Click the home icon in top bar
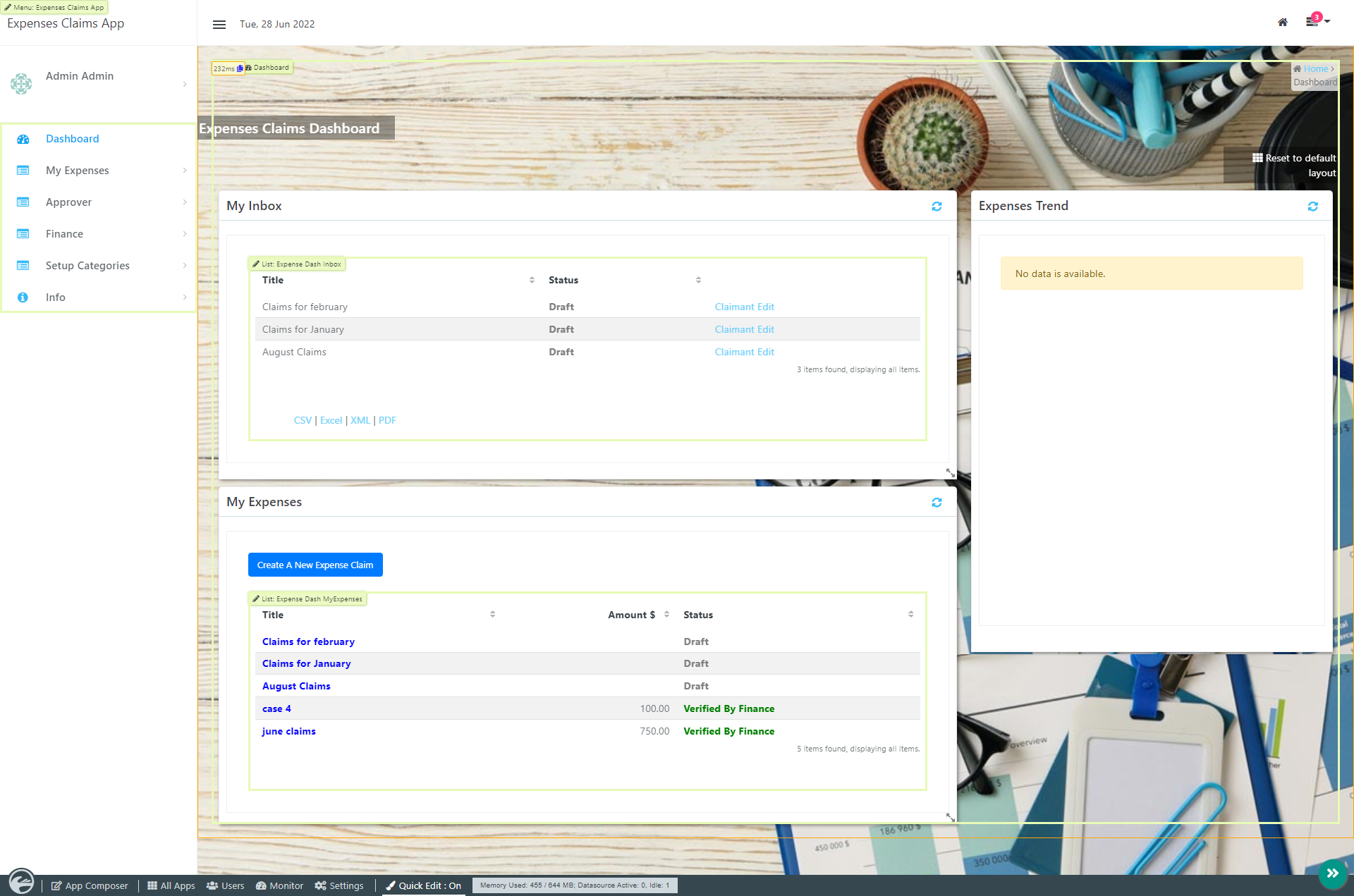 [x=1283, y=23]
